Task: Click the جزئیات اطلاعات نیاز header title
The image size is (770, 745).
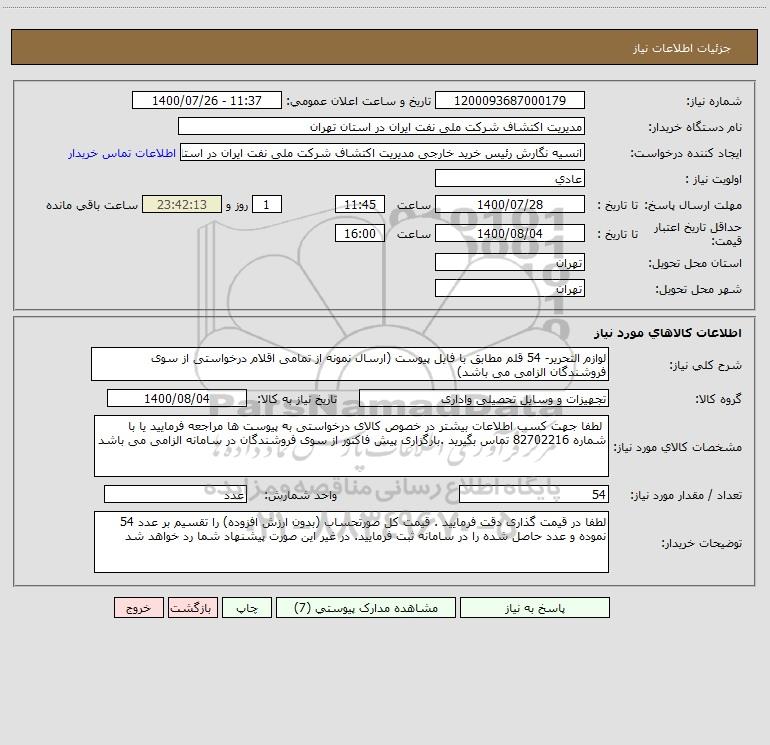Action: pos(682,48)
